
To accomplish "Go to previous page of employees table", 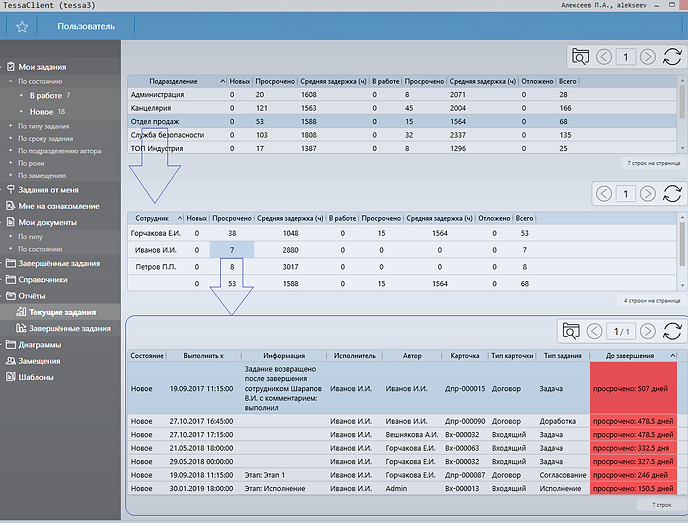I will coord(604,193).
